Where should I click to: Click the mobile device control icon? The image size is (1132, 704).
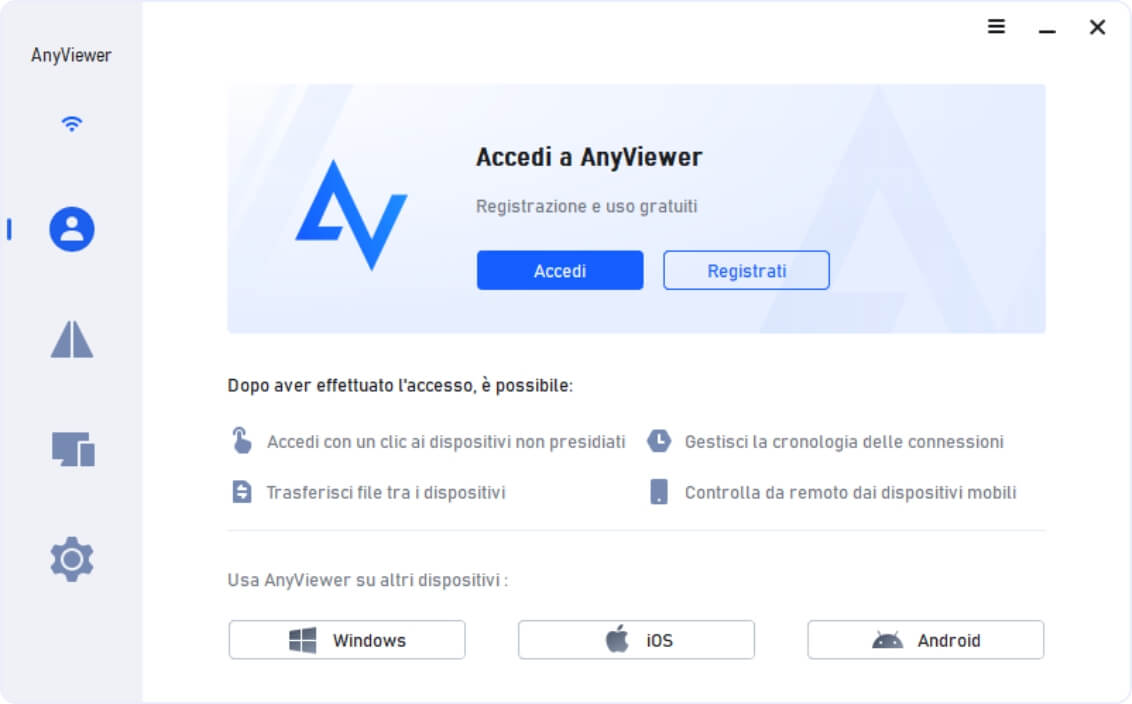point(658,492)
